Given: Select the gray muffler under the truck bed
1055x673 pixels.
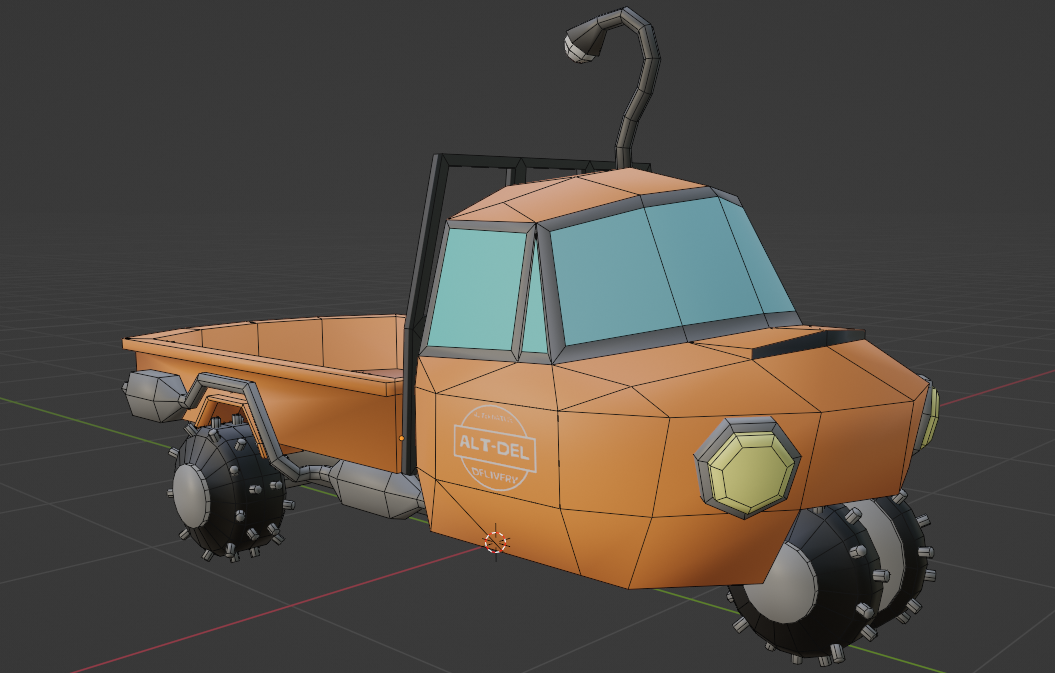Looking at the screenshot, I should point(374,489).
